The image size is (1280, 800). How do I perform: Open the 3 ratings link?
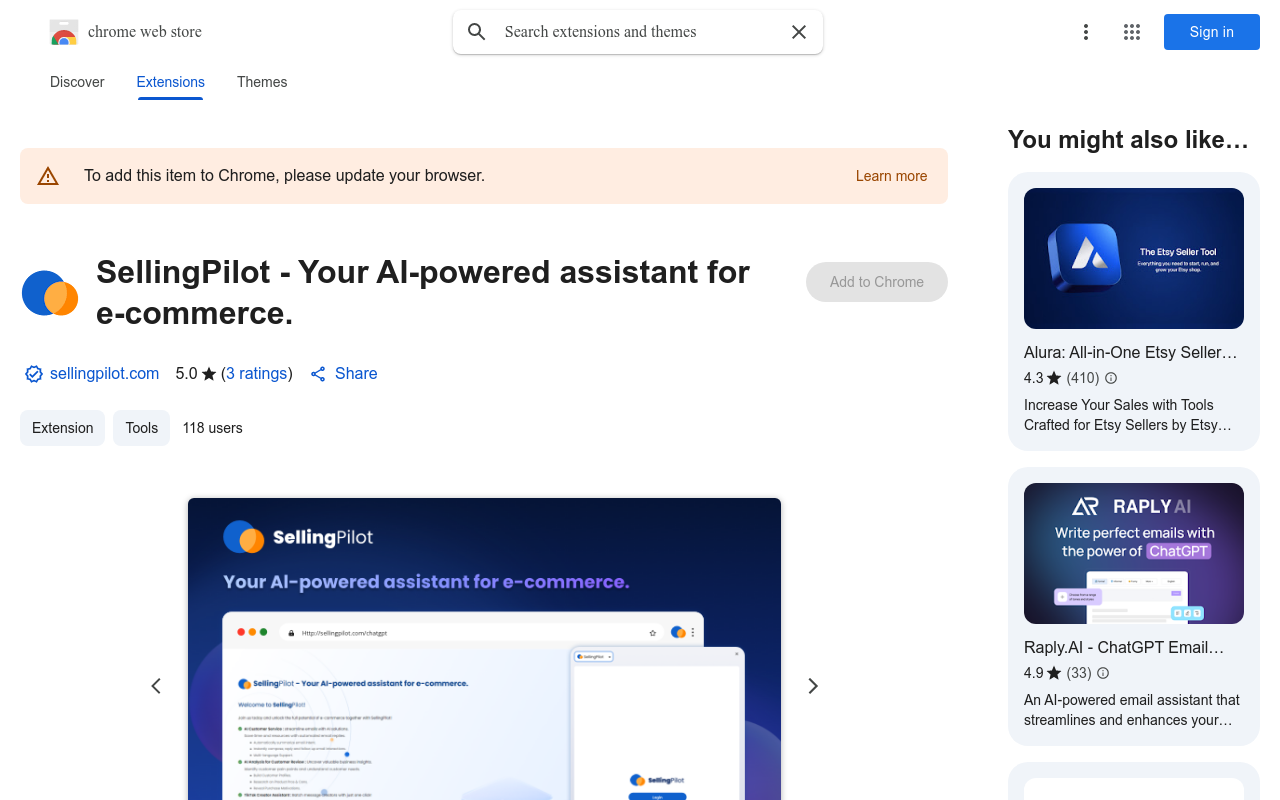tap(257, 374)
